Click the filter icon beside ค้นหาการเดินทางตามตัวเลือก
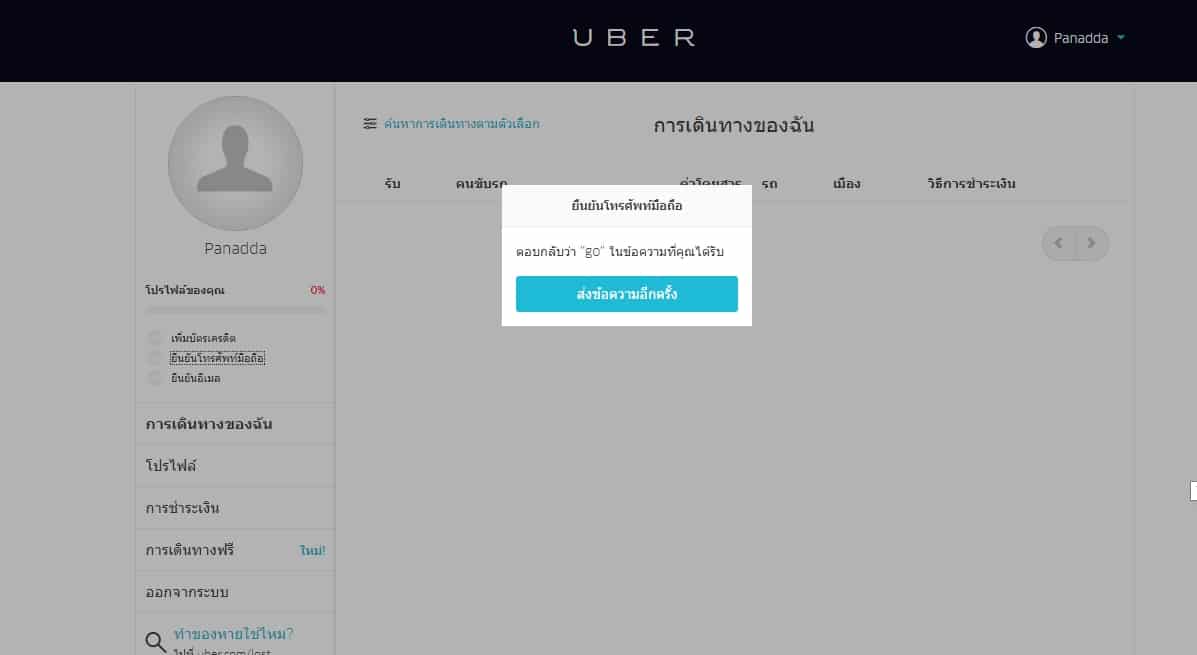The width and height of the screenshot is (1197, 655). point(369,124)
